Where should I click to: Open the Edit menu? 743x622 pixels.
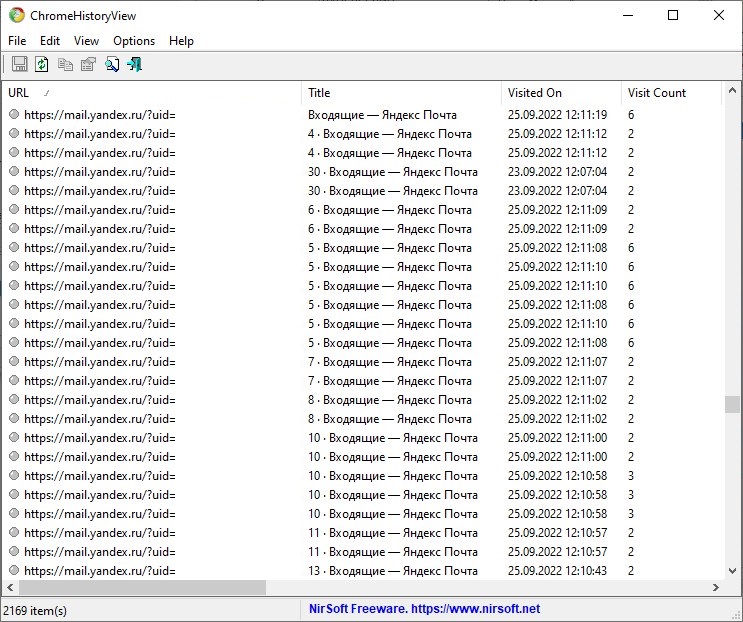coord(50,41)
